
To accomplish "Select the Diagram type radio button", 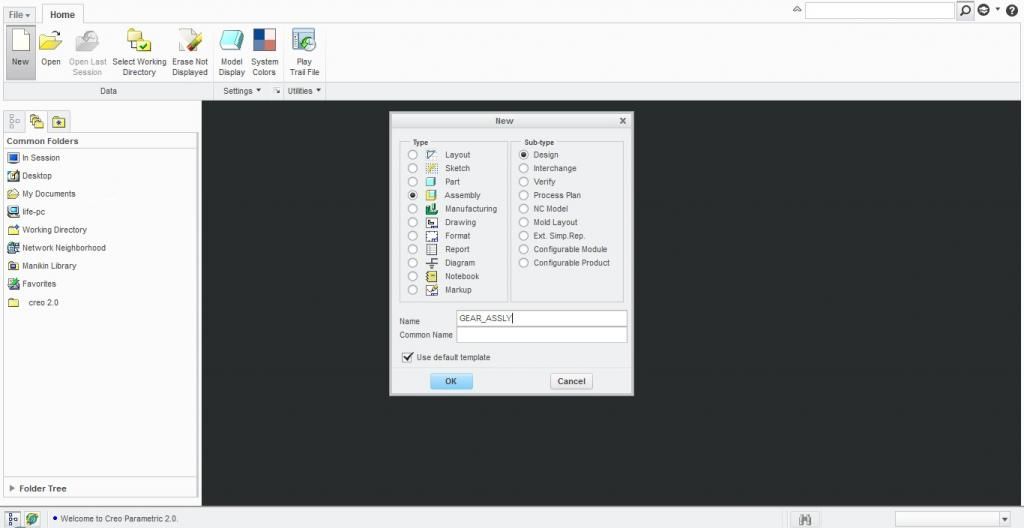I will click(412, 263).
